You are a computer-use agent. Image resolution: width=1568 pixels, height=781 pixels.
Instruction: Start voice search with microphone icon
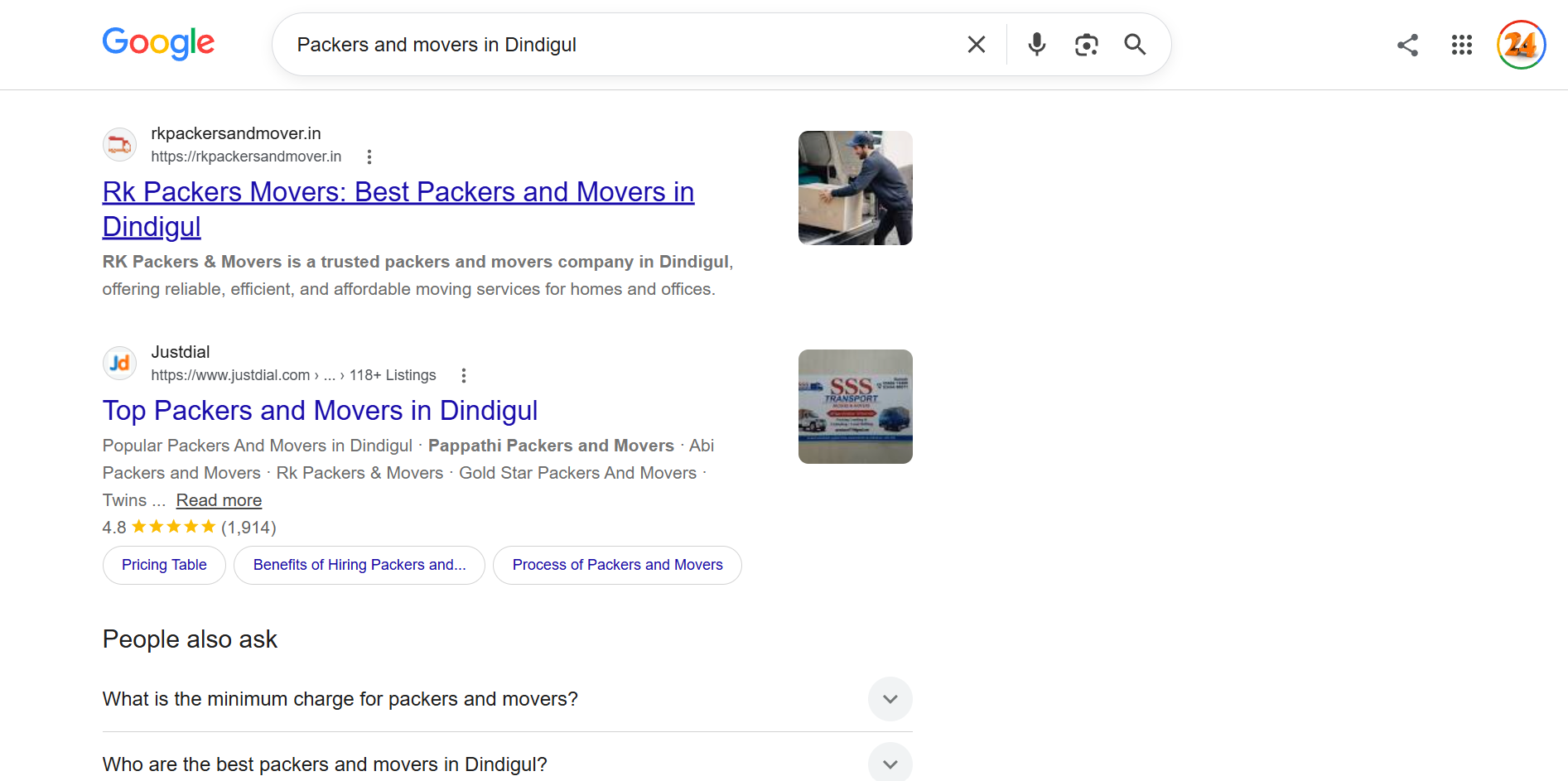point(1036,45)
